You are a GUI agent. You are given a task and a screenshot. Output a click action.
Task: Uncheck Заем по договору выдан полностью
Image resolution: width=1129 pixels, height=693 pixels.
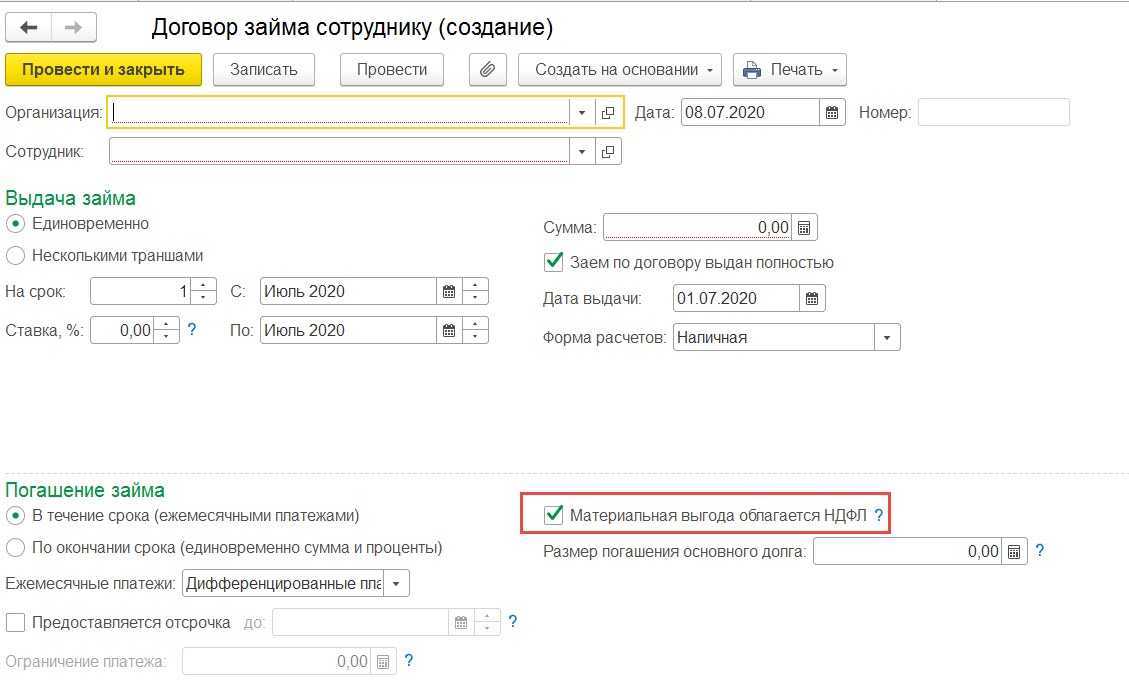[x=553, y=261]
